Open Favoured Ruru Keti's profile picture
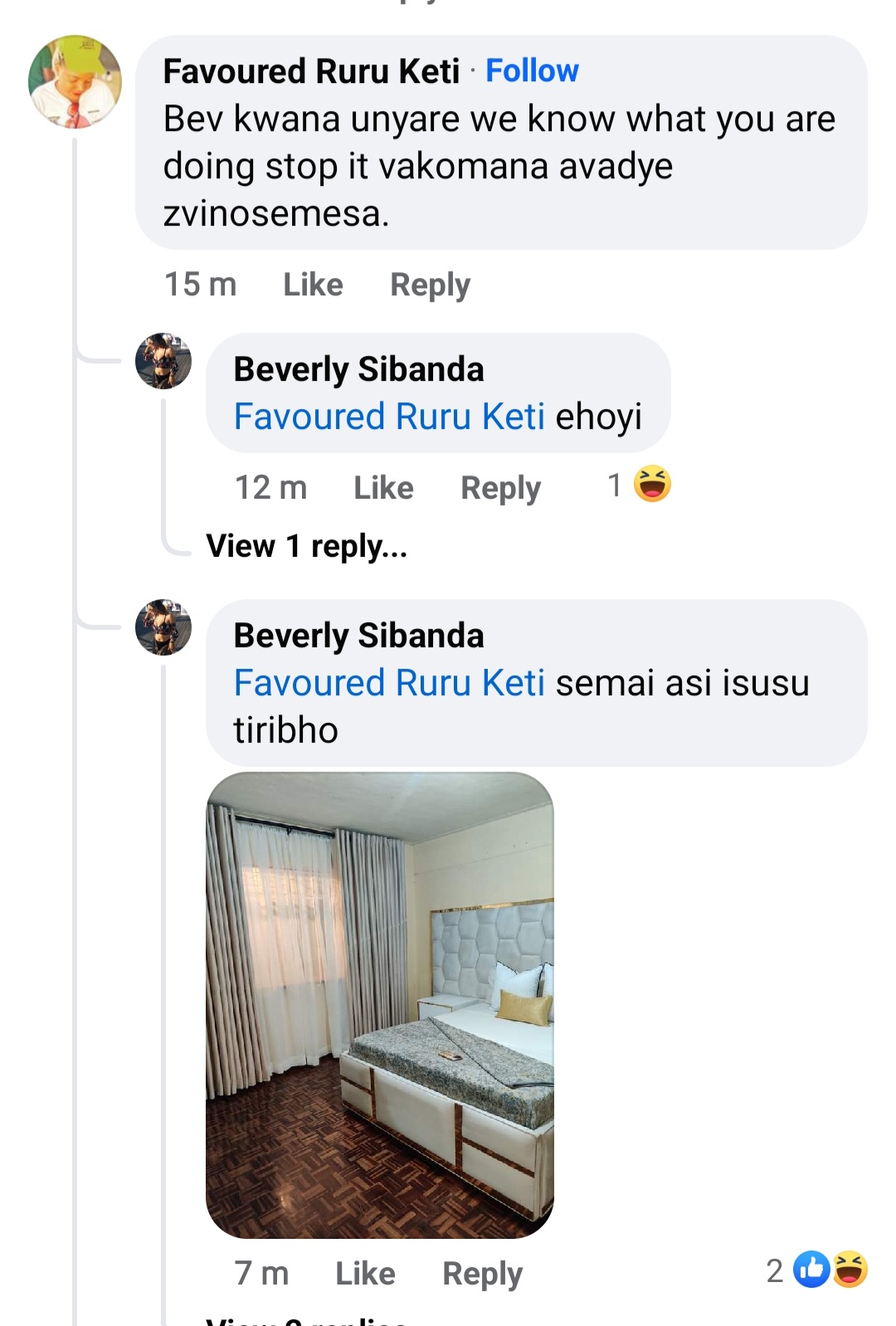Image resolution: width=896 pixels, height=1326 pixels. click(x=75, y=81)
